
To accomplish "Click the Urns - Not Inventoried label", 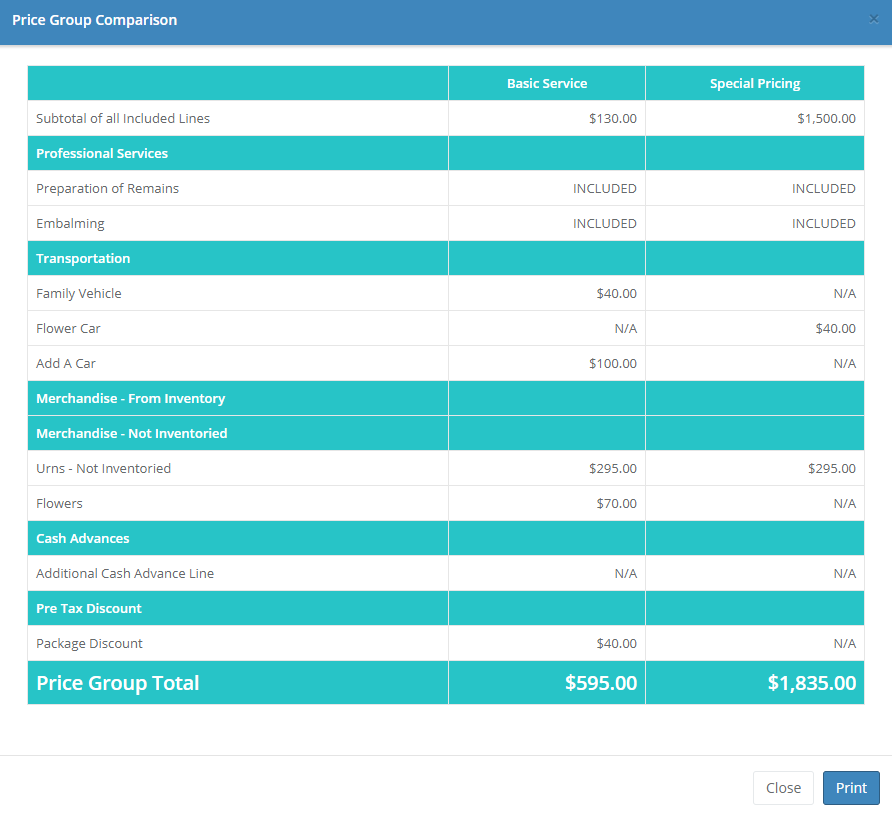I will click(103, 469).
